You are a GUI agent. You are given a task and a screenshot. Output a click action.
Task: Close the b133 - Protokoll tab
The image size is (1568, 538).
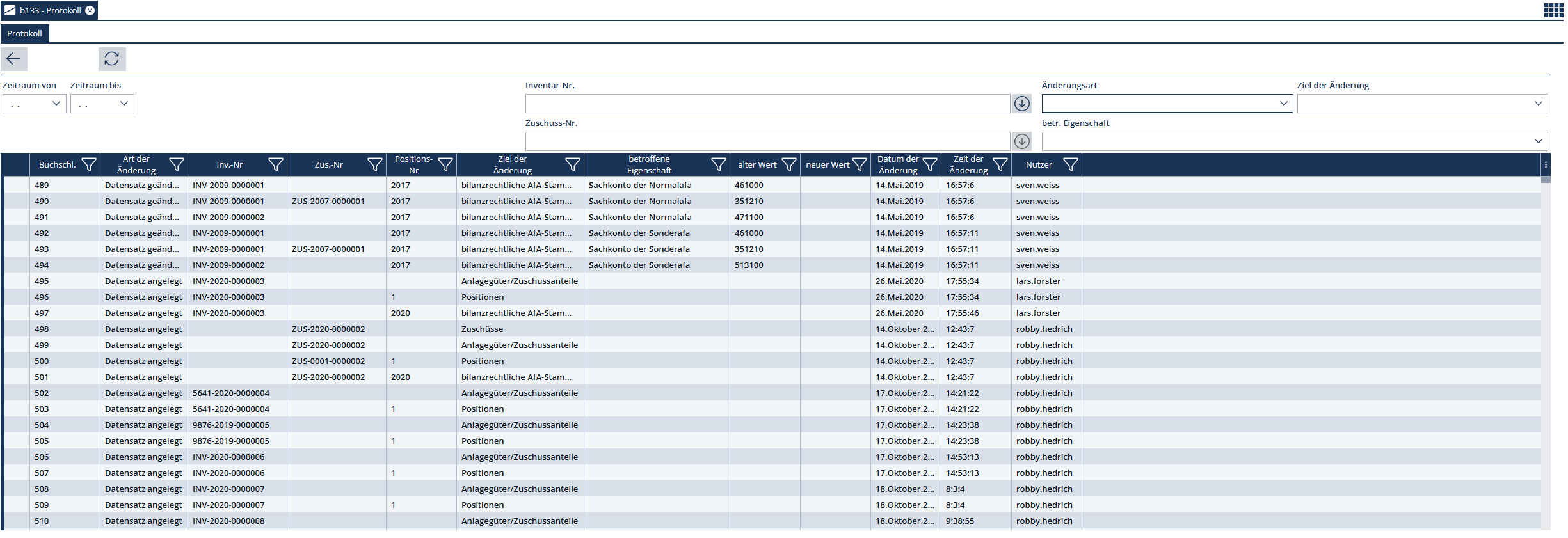pyautogui.click(x=90, y=11)
